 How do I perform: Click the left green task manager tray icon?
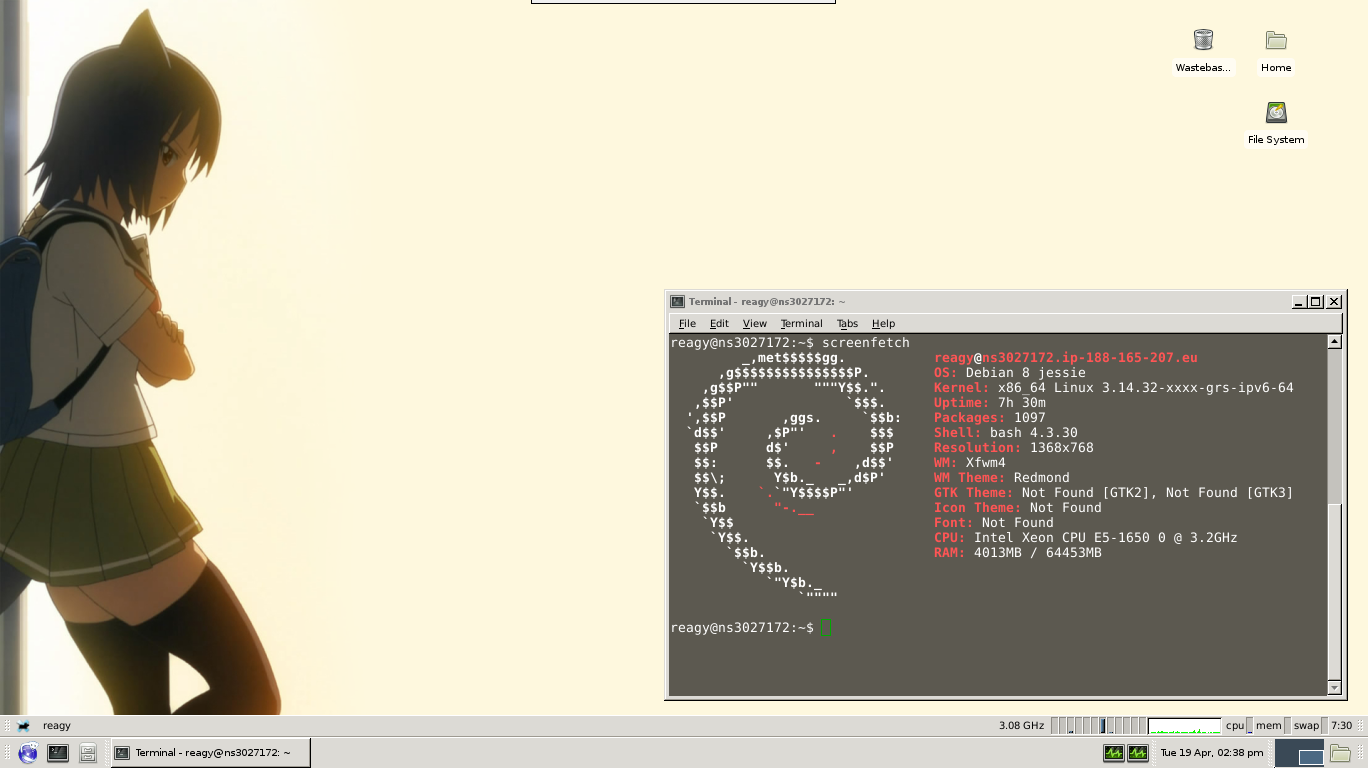pos(1114,753)
